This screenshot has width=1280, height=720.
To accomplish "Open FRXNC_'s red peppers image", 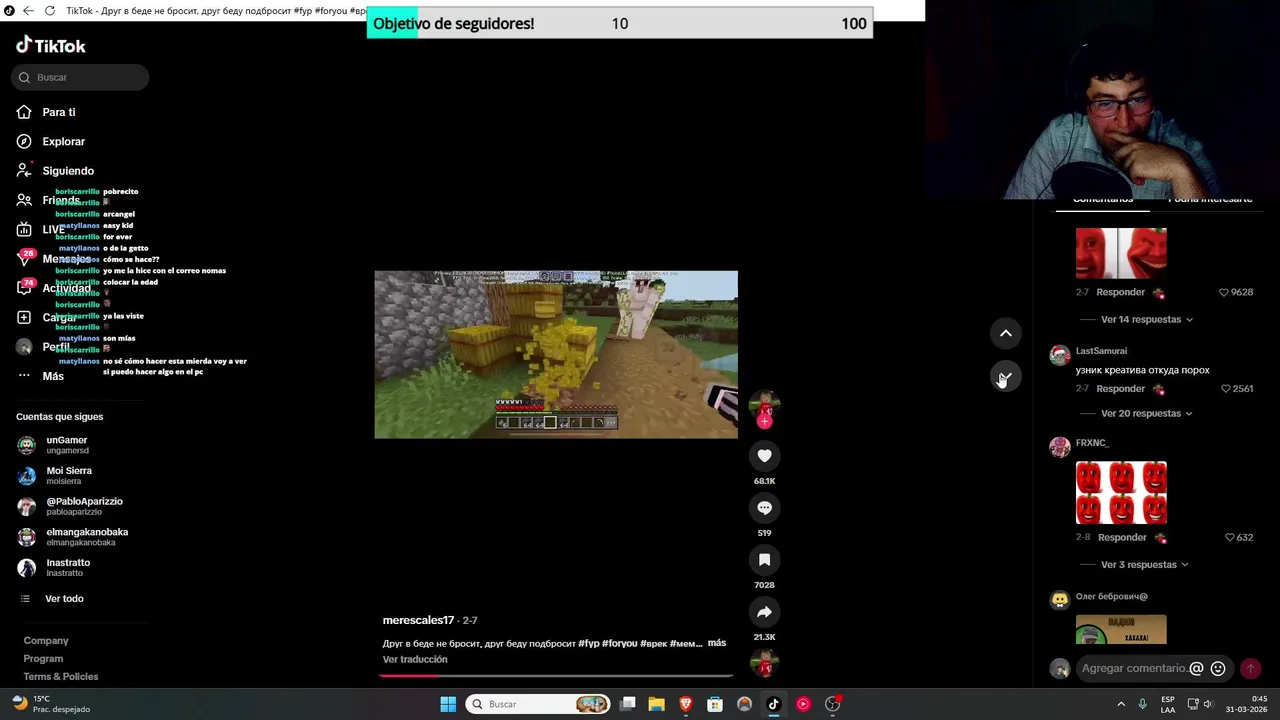I will pyautogui.click(x=1121, y=493).
